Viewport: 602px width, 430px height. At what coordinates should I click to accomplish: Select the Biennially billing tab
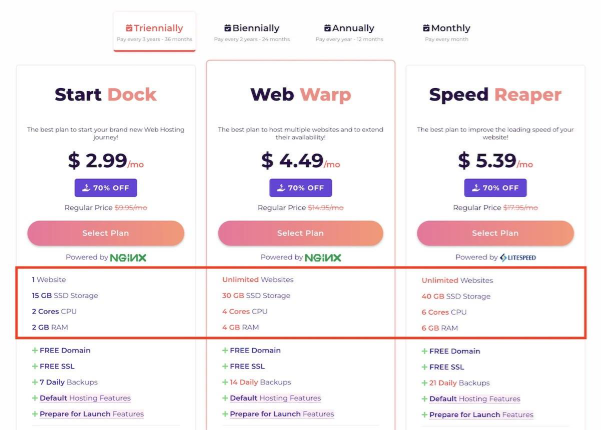252,32
